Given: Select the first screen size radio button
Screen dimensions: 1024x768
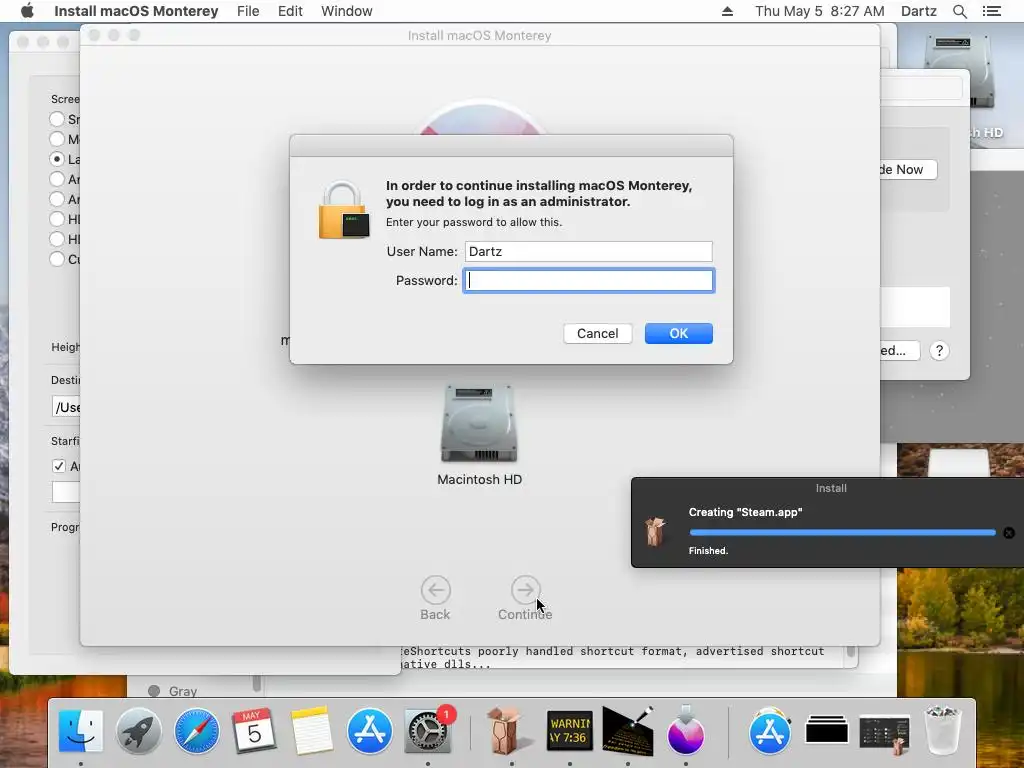Looking at the screenshot, I should pos(57,119).
